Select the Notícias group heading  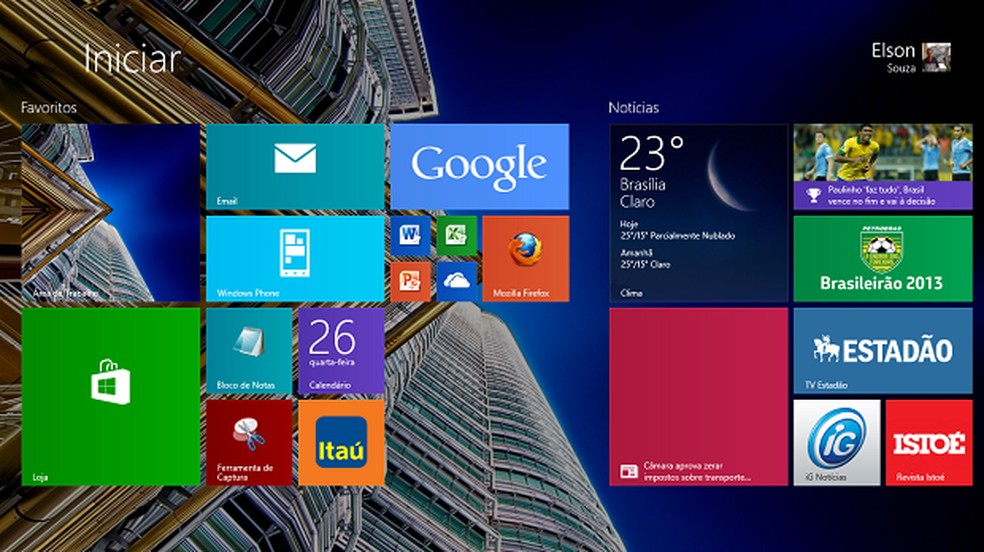point(633,107)
